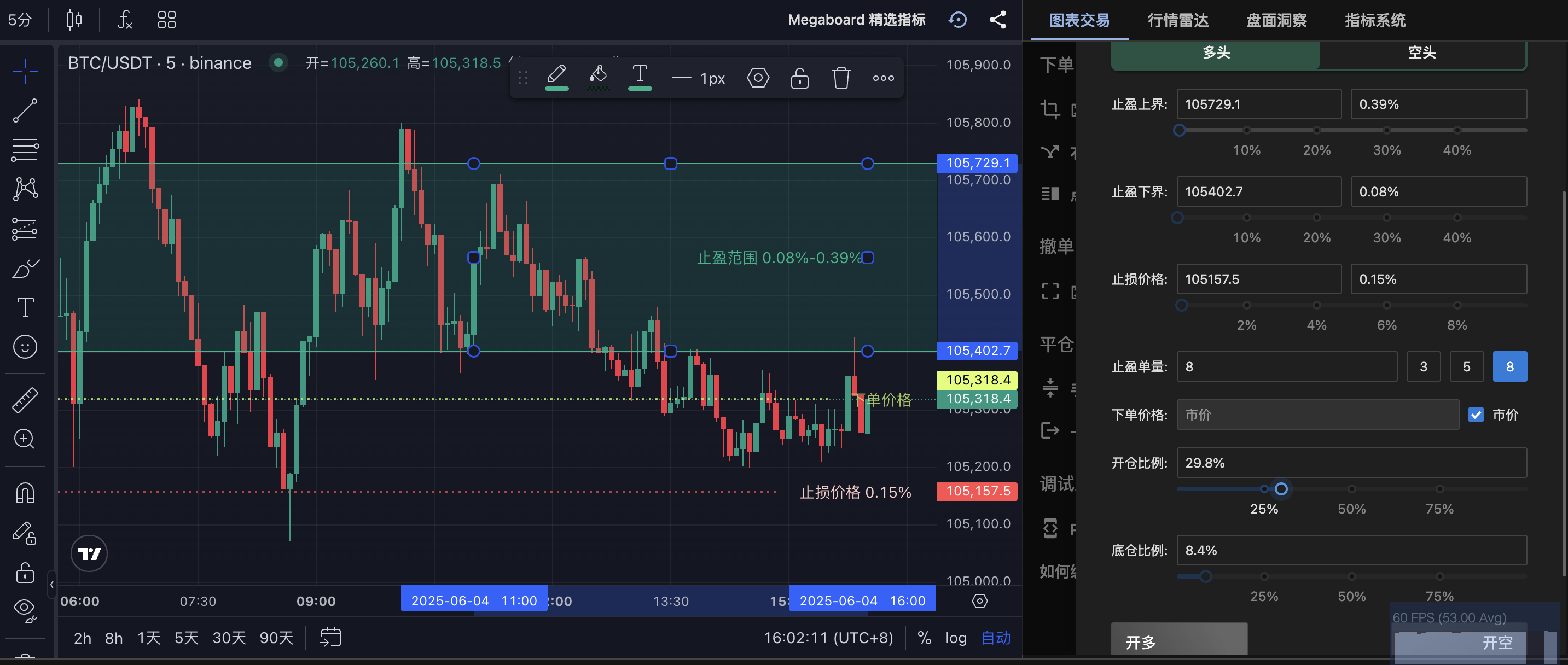The height and width of the screenshot is (665, 1568).
Task: Click the trash icon to delete drawing
Action: (840, 78)
